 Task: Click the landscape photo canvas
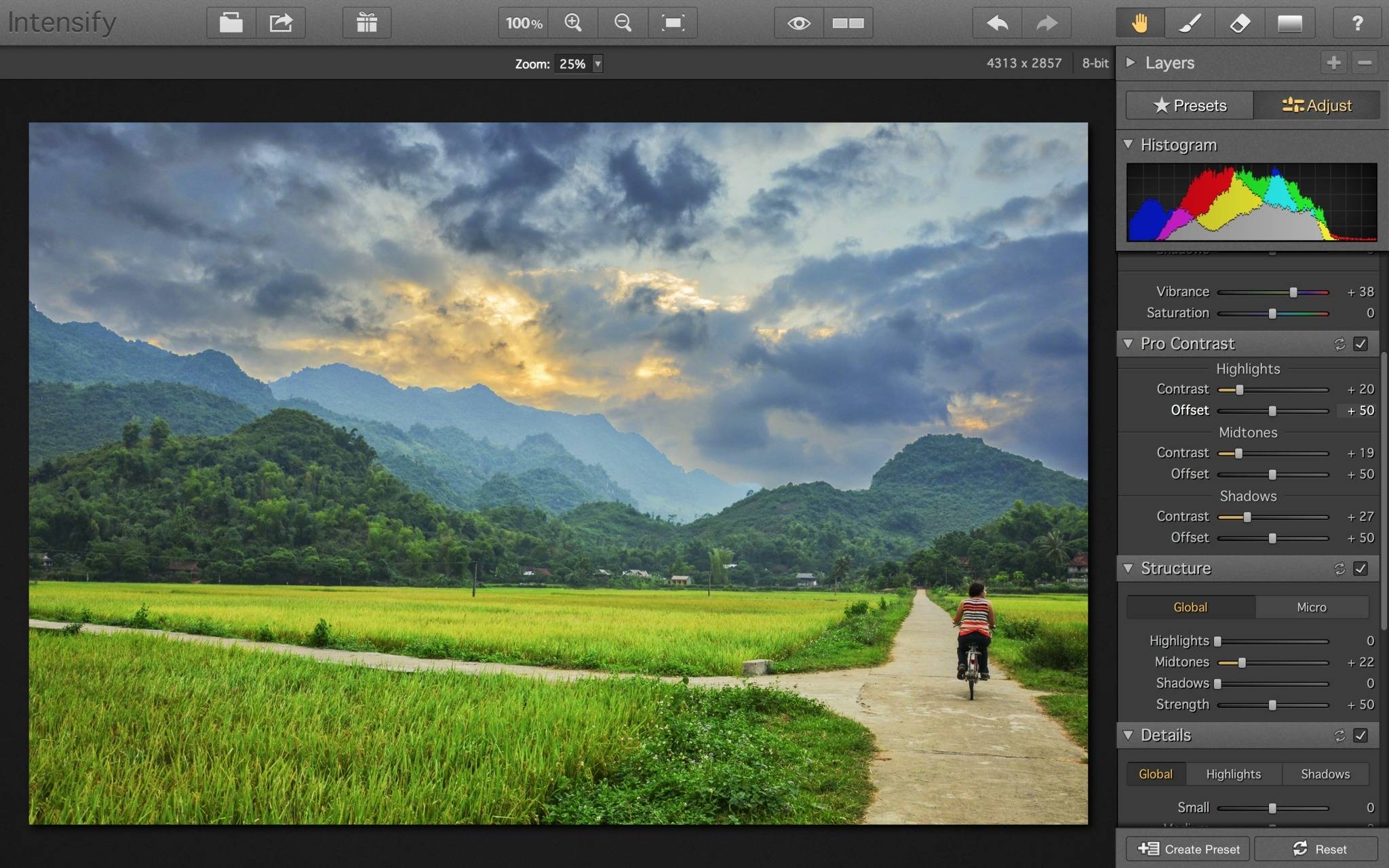tap(558, 473)
